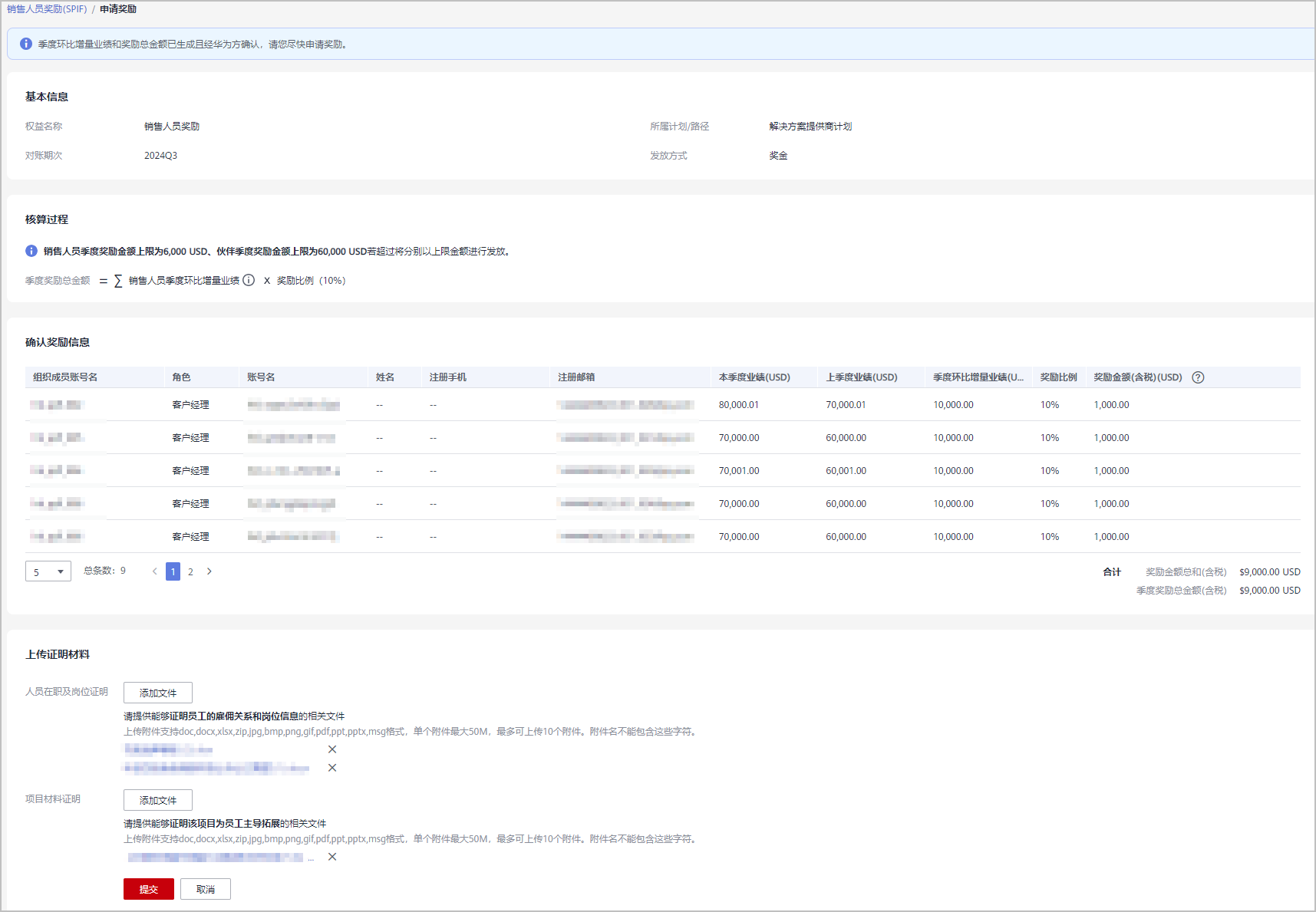Screen dimensions: 1316x912
Task: Open the rows-per-page dropdown showing 5
Action: pyautogui.click(x=48, y=571)
